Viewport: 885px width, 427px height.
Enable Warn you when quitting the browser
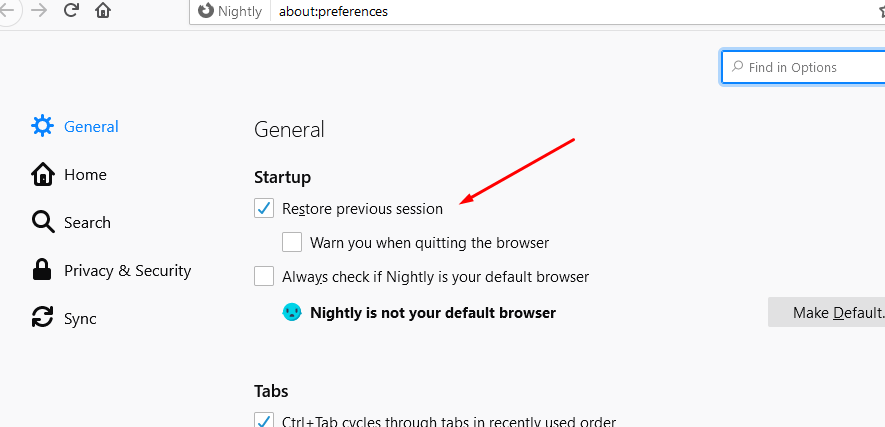(292, 243)
